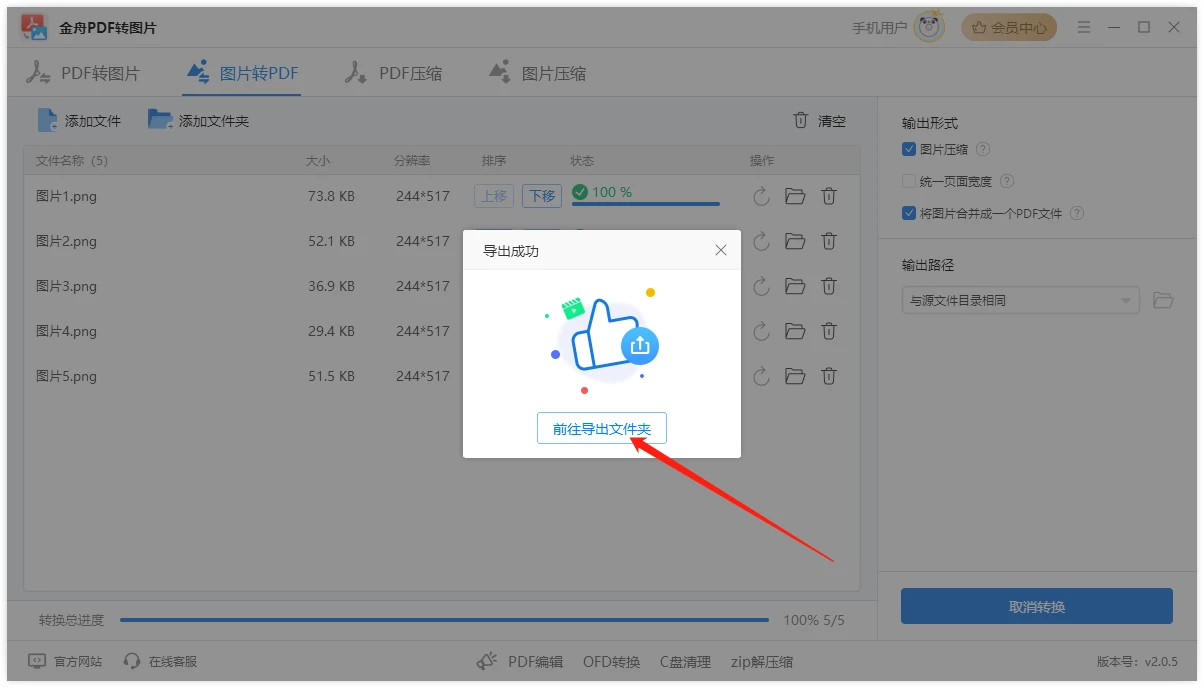Click the reconvert icon for 图片1.png

(761, 196)
